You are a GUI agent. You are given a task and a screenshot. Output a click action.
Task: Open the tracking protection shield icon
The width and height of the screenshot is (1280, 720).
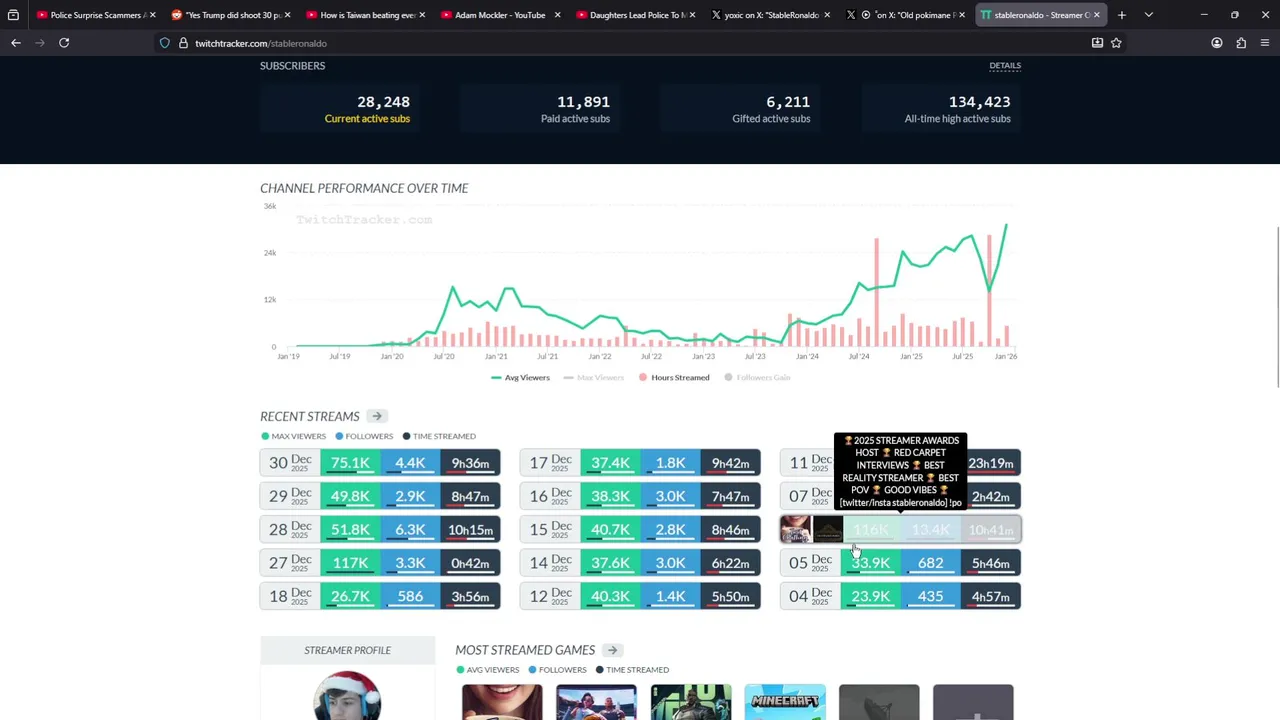(165, 43)
